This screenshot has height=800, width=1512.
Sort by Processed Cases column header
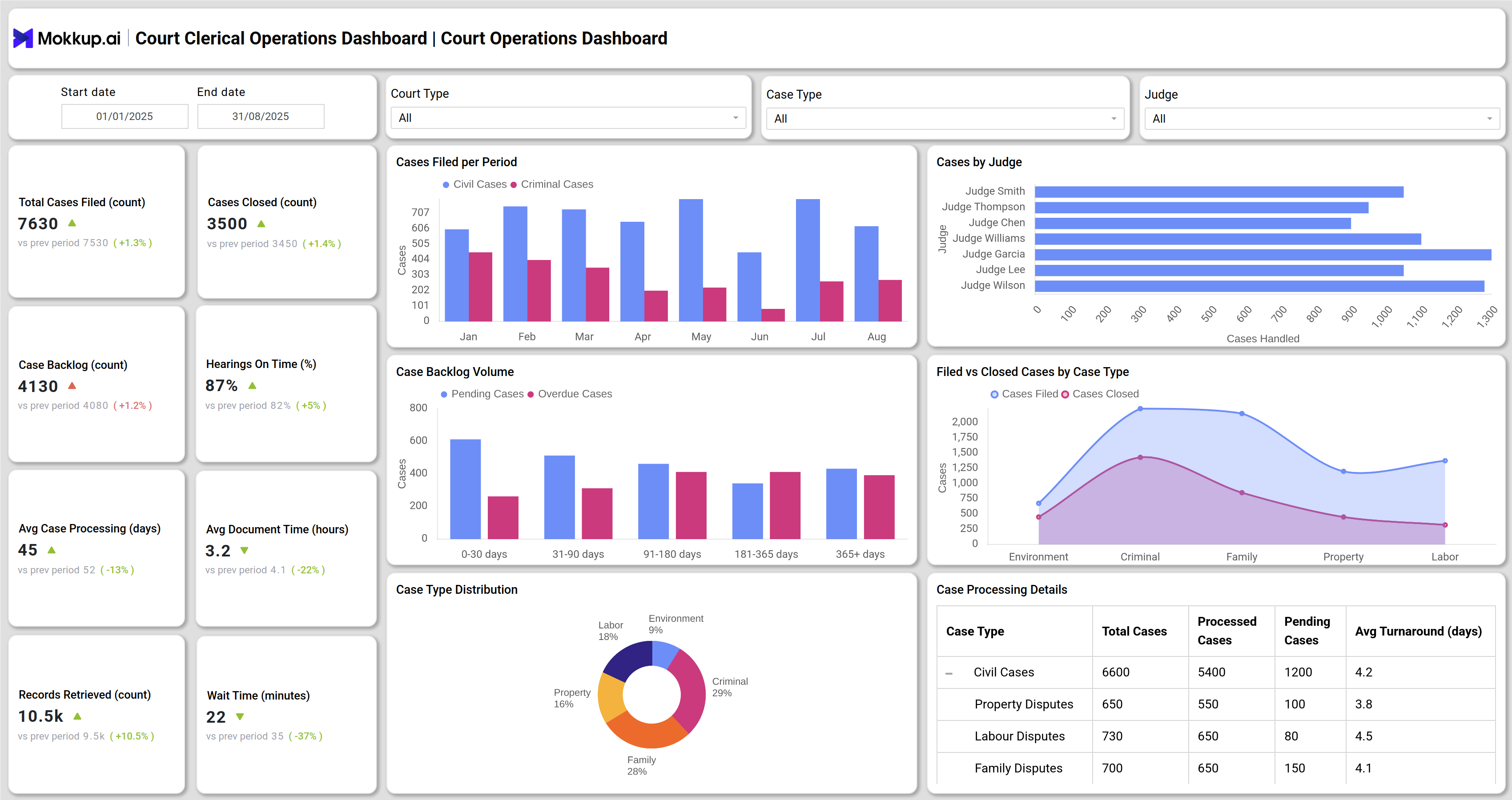pyautogui.click(x=1227, y=631)
